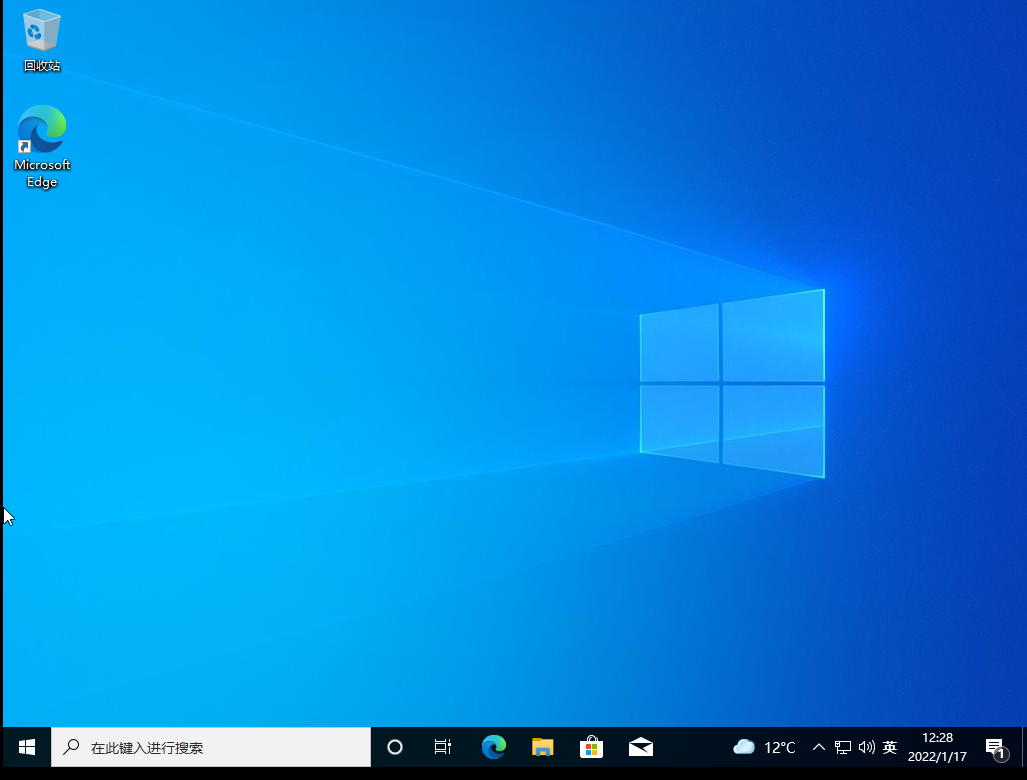This screenshot has height=780, width=1027.
Task: Click the taskbar search box
Action: [211, 747]
